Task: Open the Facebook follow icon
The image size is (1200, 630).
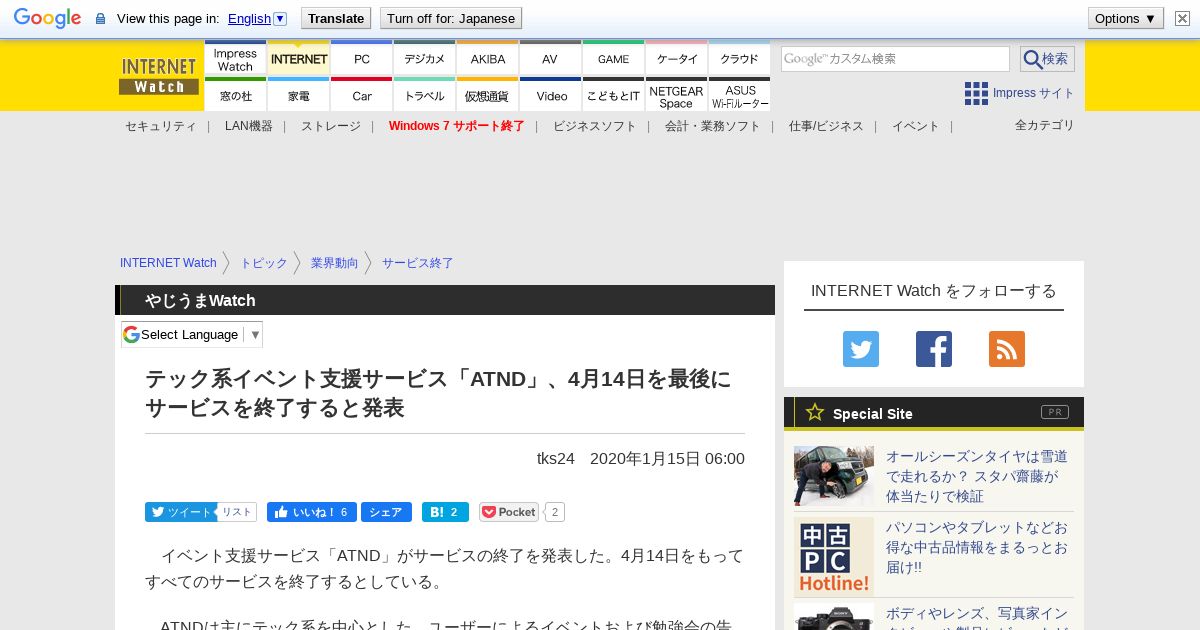Action: [x=934, y=349]
